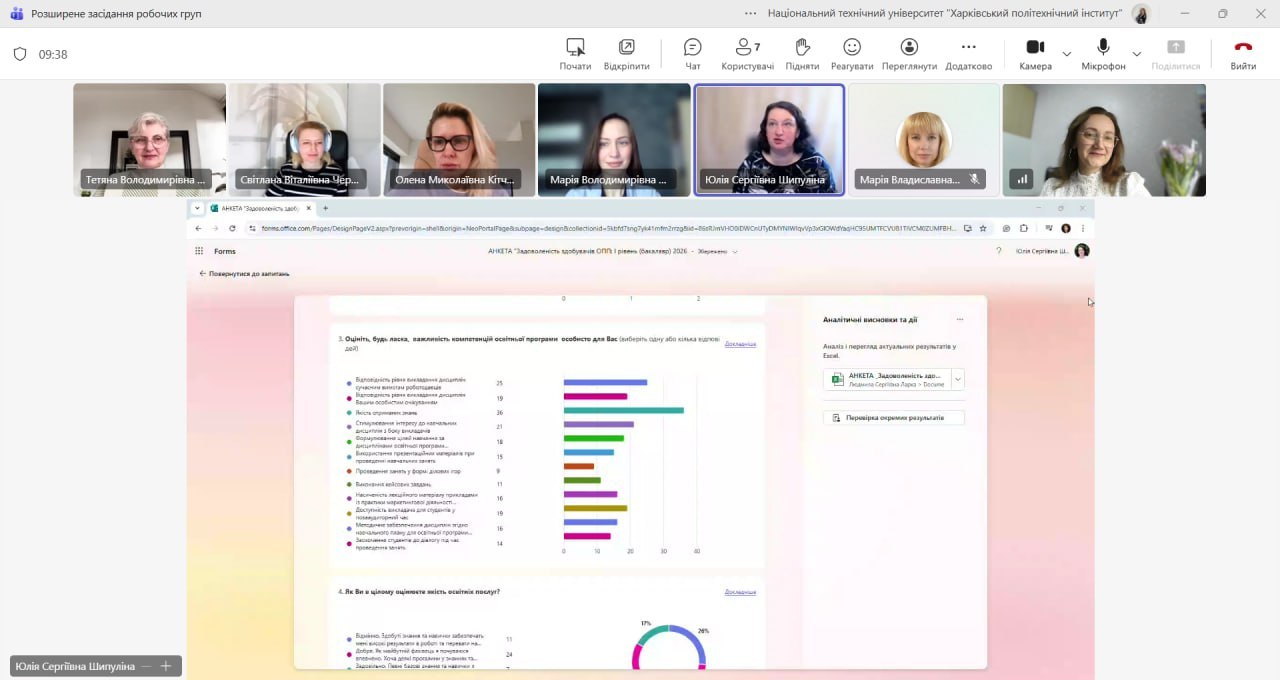Open the АНКЕТА Excel results file
1280x680 pixels.
[x=887, y=379]
